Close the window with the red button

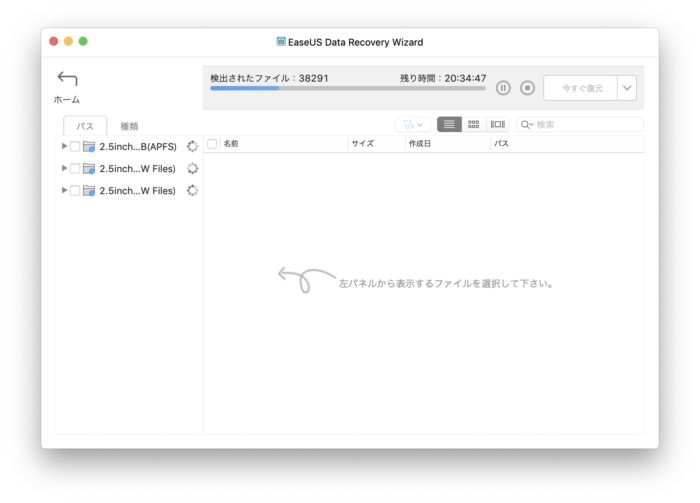click(54, 41)
